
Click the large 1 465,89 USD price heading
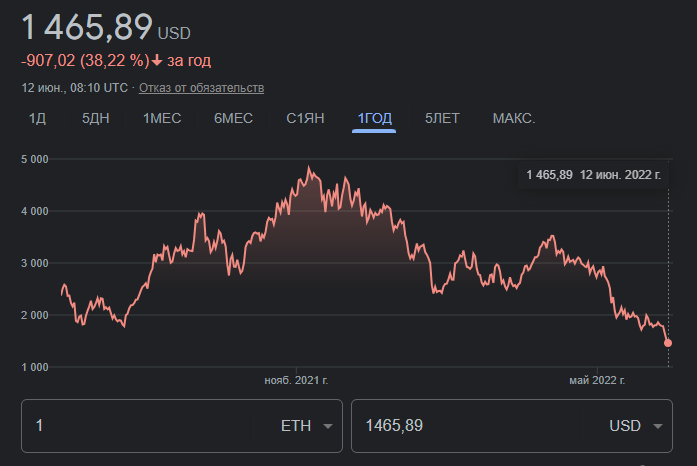[105, 27]
